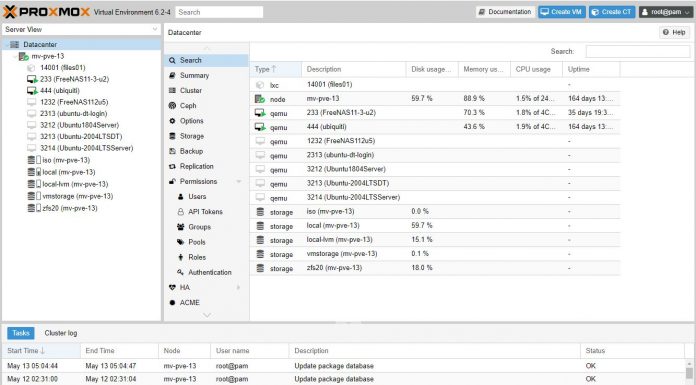696x385 pixels.
Task: Click the Groups people icon
Action: [181, 227]
